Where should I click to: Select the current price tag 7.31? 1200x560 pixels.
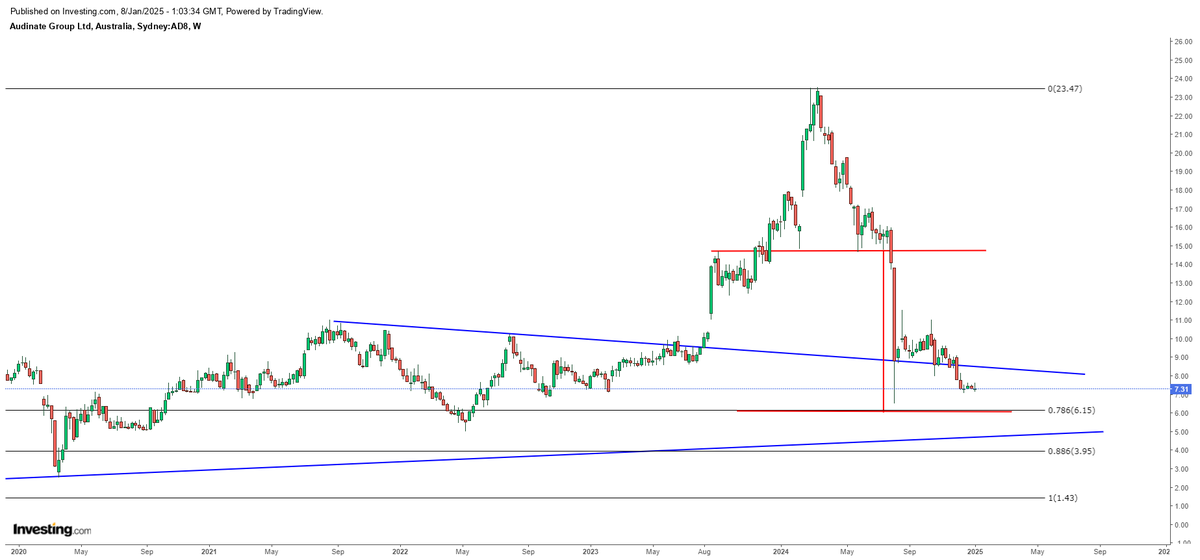[1180, 389]
